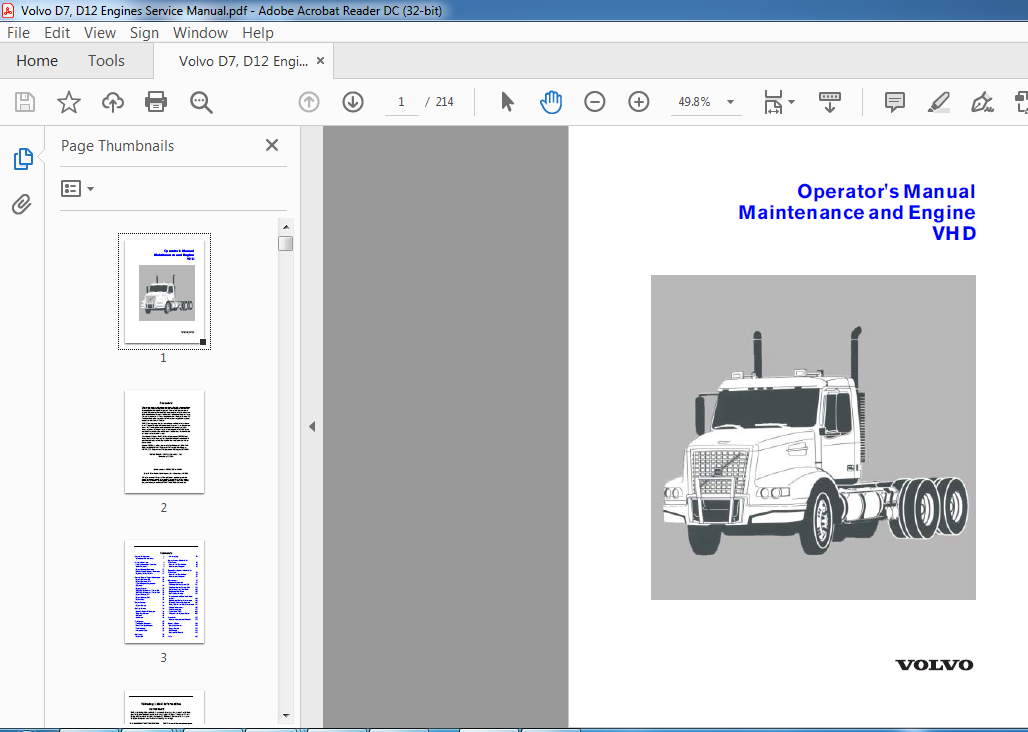Open the Sign document pen tool
1028x732 pixels.
tap(982, 102)
